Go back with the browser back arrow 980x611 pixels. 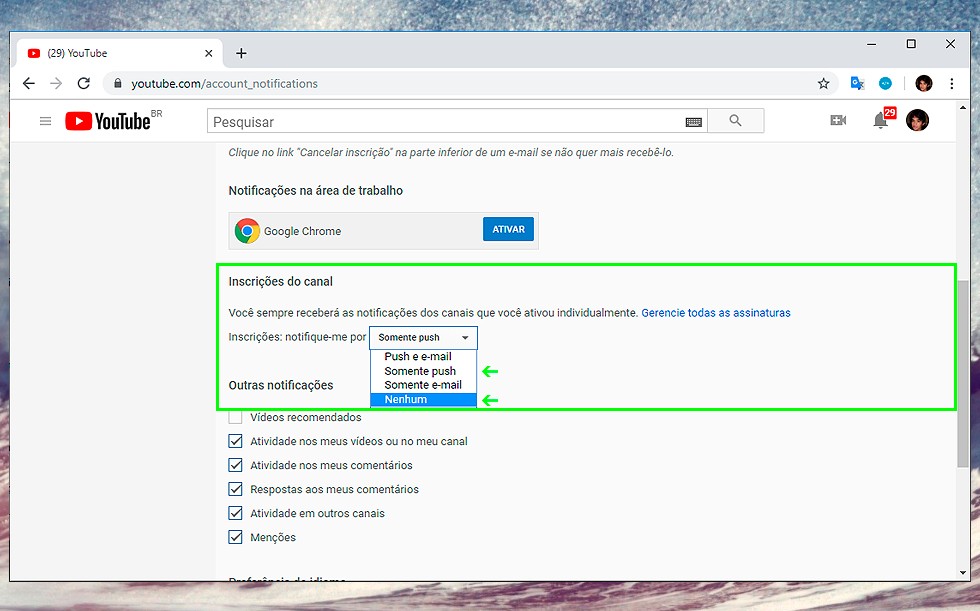click(x=29, y=83)
